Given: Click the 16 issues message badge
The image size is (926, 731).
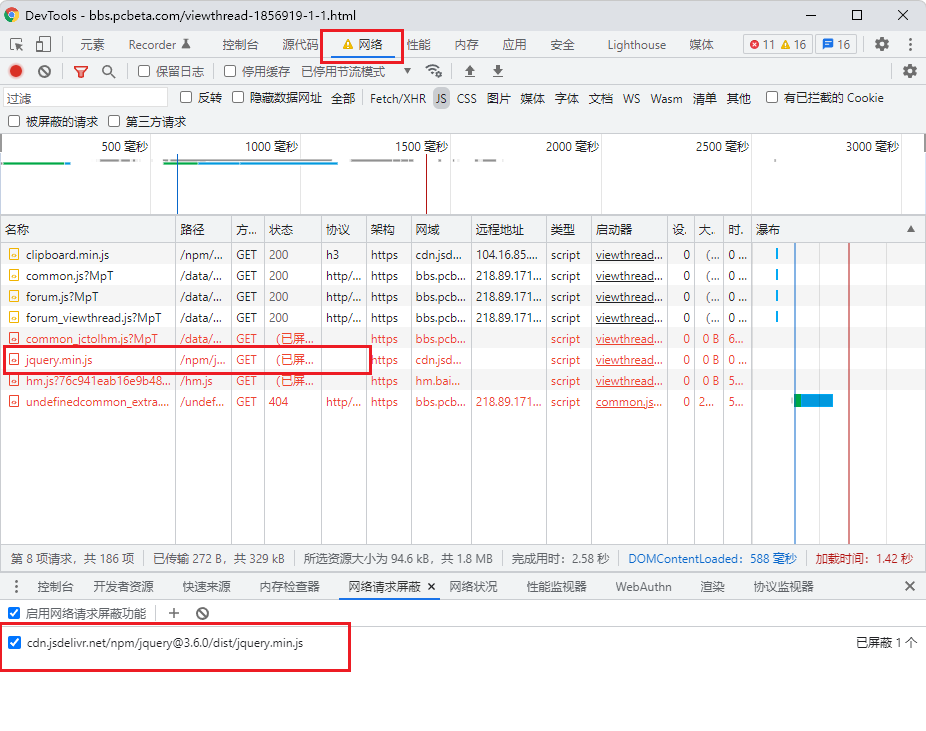Looking at the screenshot, I should [836, 44].
